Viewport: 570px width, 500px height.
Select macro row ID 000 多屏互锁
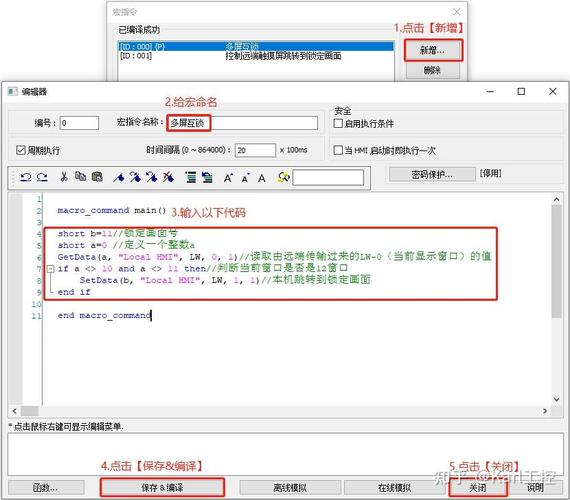(x=256, y=47)
